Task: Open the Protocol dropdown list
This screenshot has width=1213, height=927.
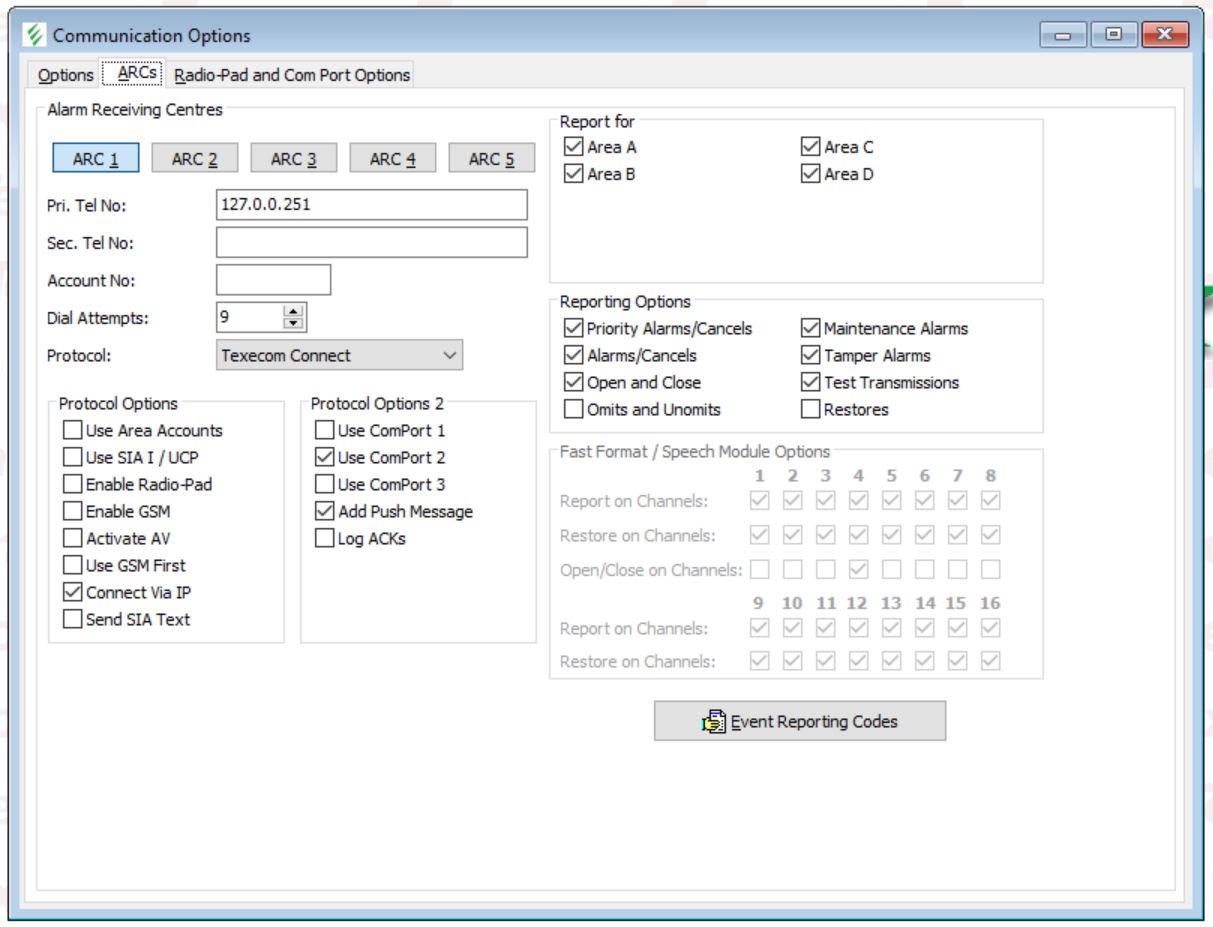Action: [339, 355]
